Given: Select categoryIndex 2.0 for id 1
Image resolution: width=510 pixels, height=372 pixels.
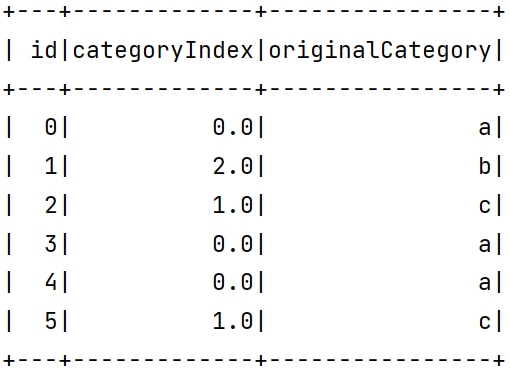Looking at the screenshot, I should (233, 166).
